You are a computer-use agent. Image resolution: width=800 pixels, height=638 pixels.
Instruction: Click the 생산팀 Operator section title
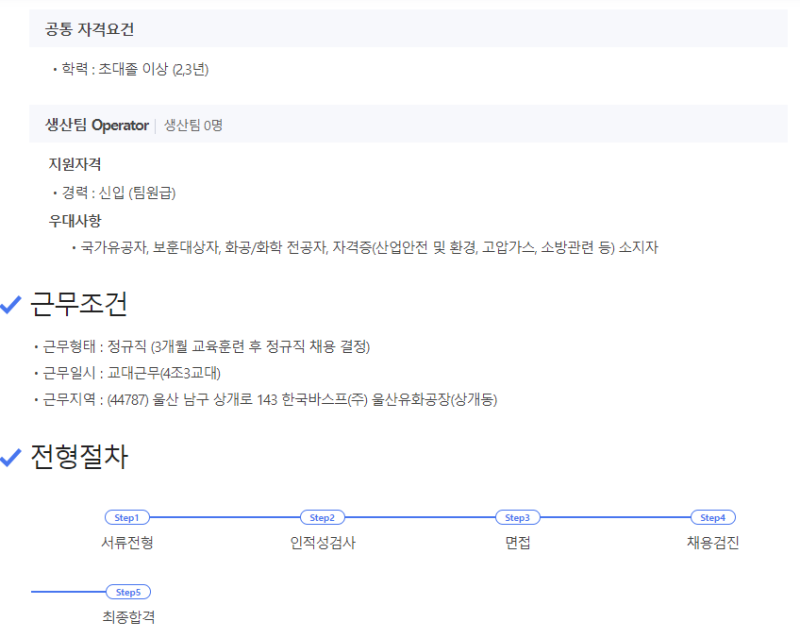(97, 125)
